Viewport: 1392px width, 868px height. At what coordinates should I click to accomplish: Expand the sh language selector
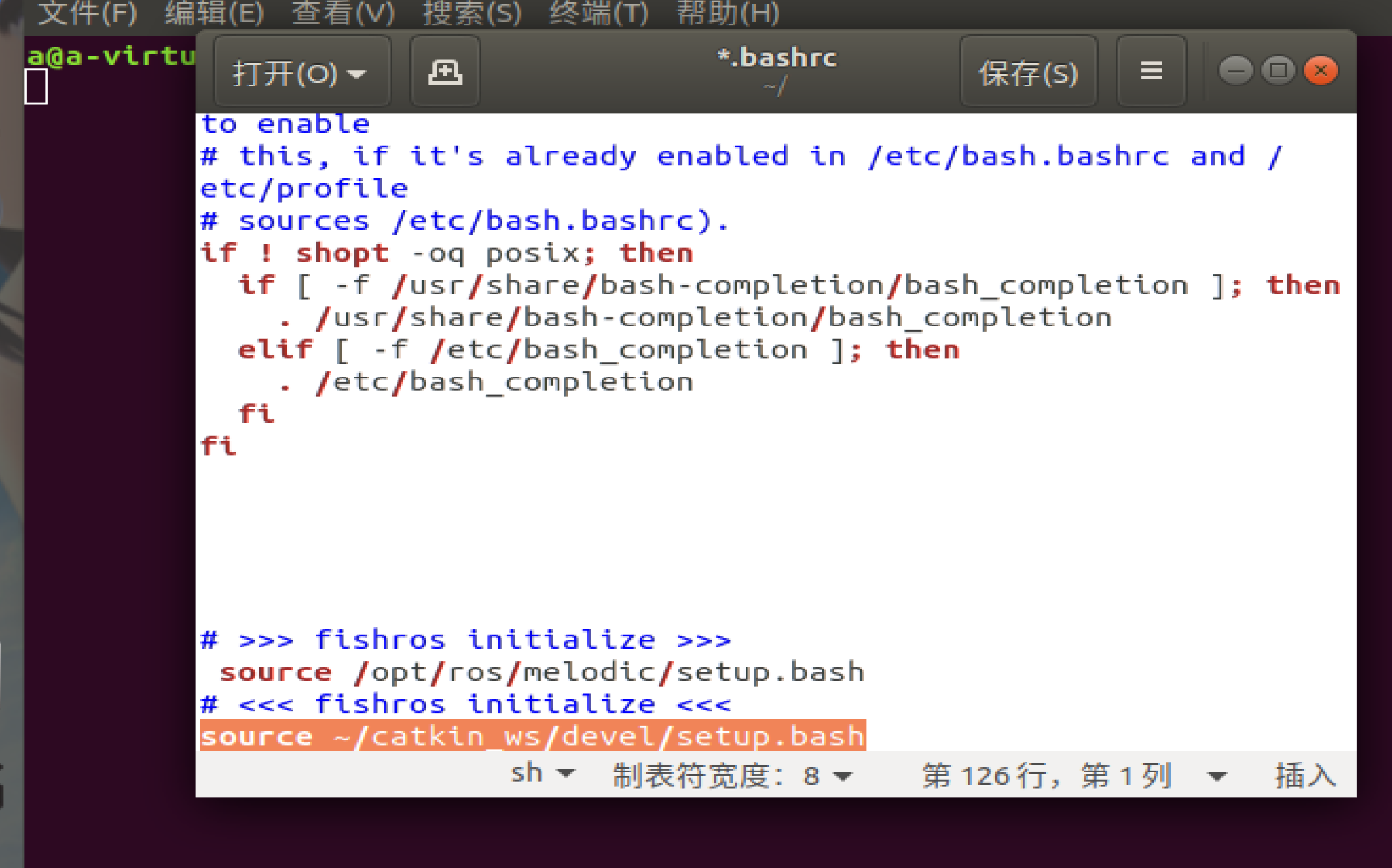point(541,773)
